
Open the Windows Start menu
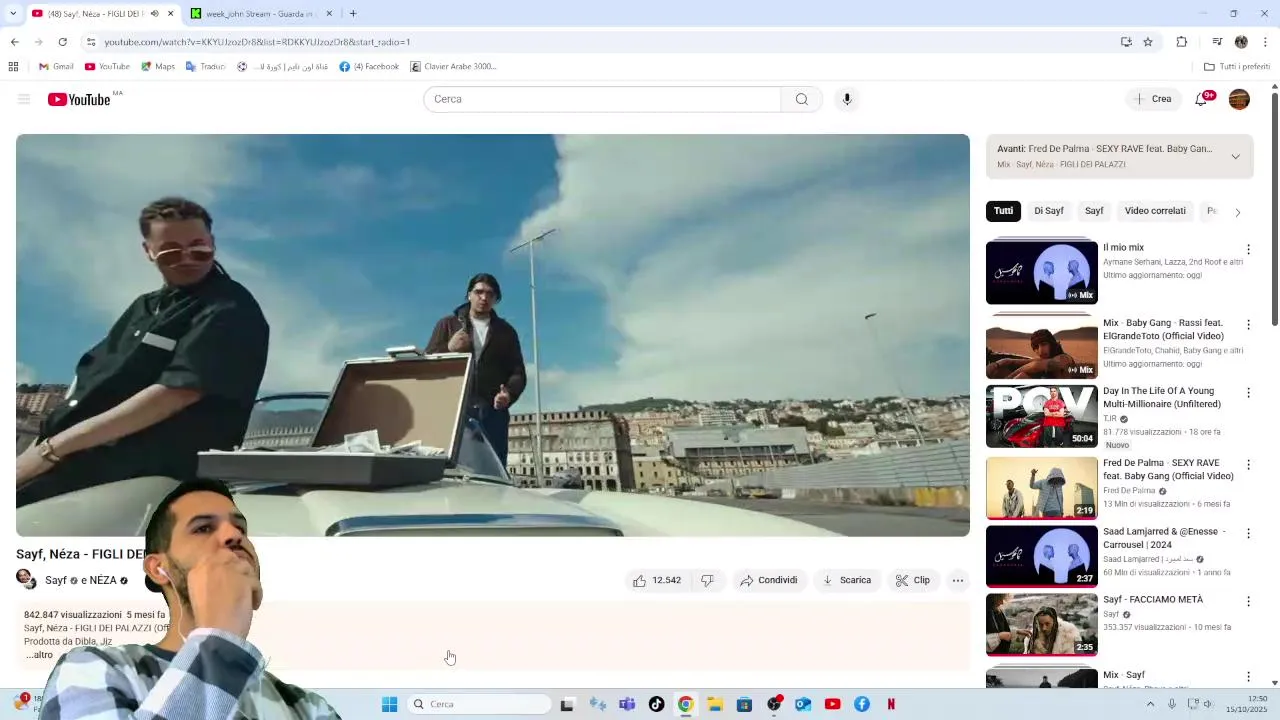pos(389,704)
